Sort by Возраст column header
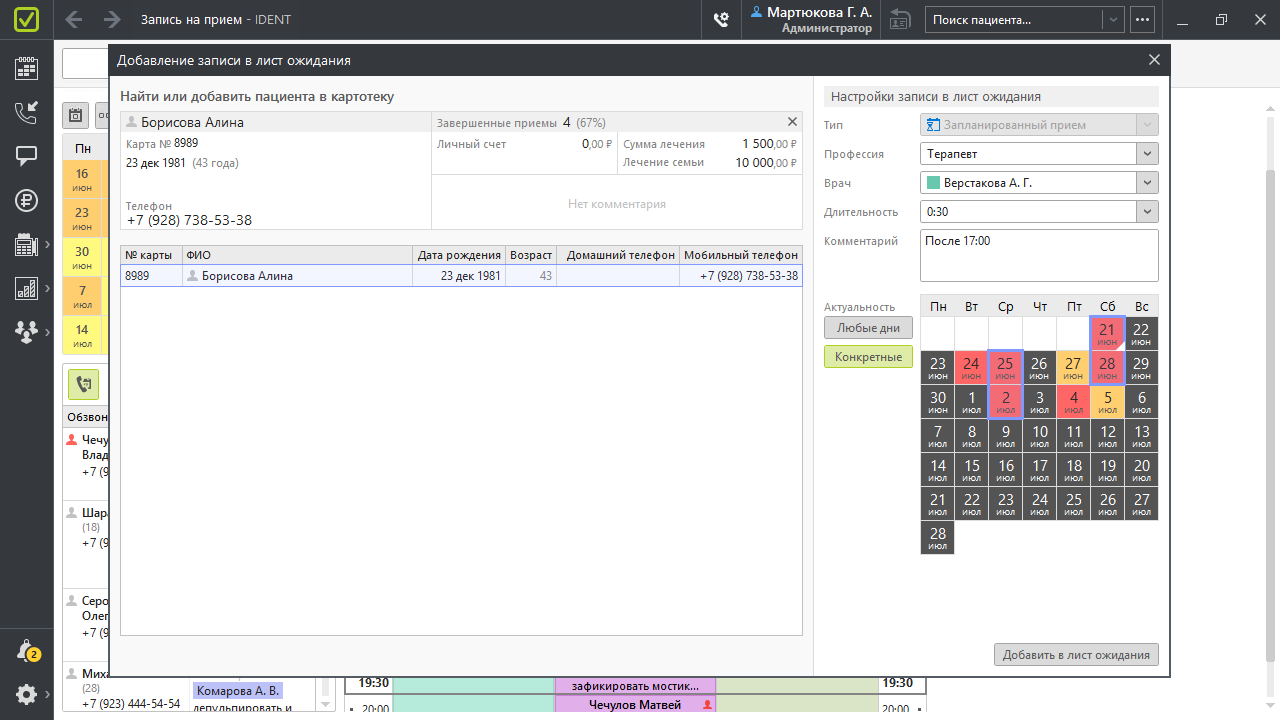This screenshot has height=720, width=1280. 531,255
